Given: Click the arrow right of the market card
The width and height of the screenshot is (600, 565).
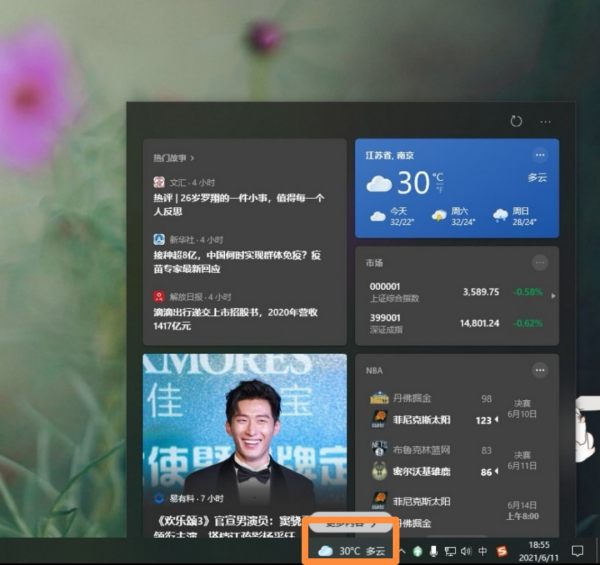Looking at the screenshot, I should point(554,296).
